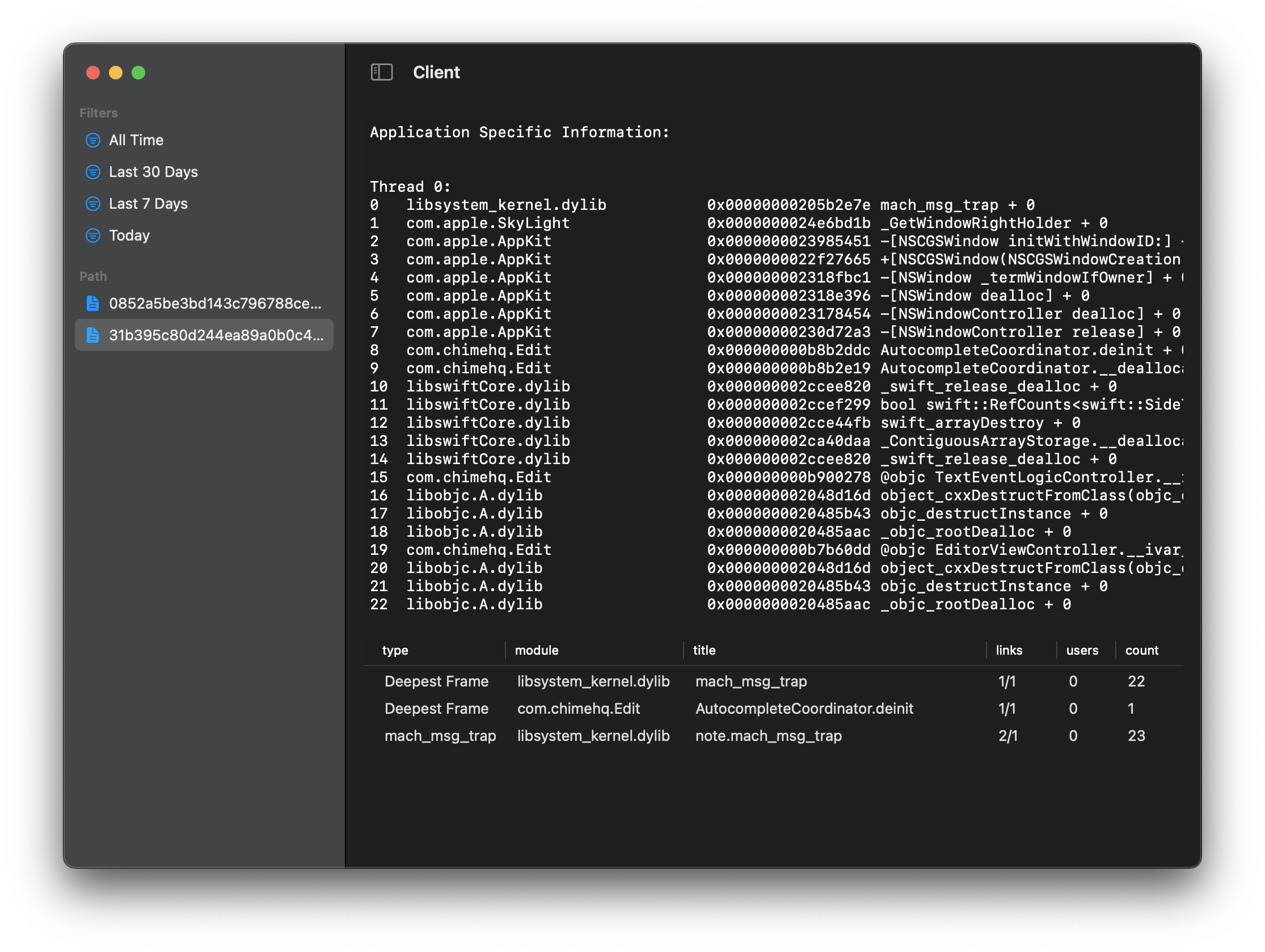Click the Thread 0 line in crash log
Screen dimensions: 1265x952
click(x=410, y=187)
